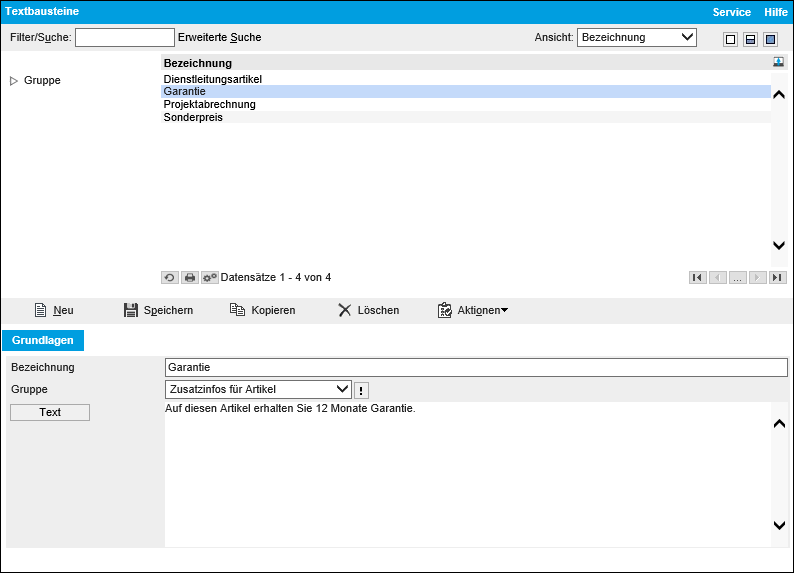Viewport: 794px width, 573px height.
Task: Select the Grundlagen tab
Action: point(43,340)
